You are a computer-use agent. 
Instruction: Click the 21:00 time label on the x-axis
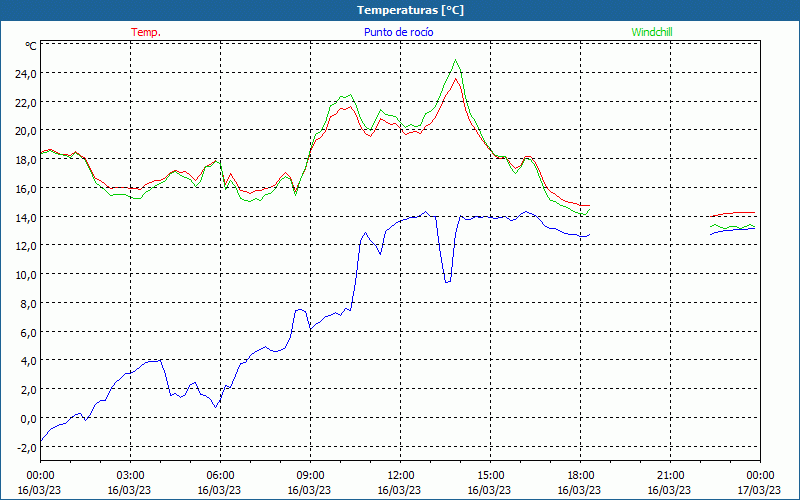pyautogui.click(x=670, y=476)
